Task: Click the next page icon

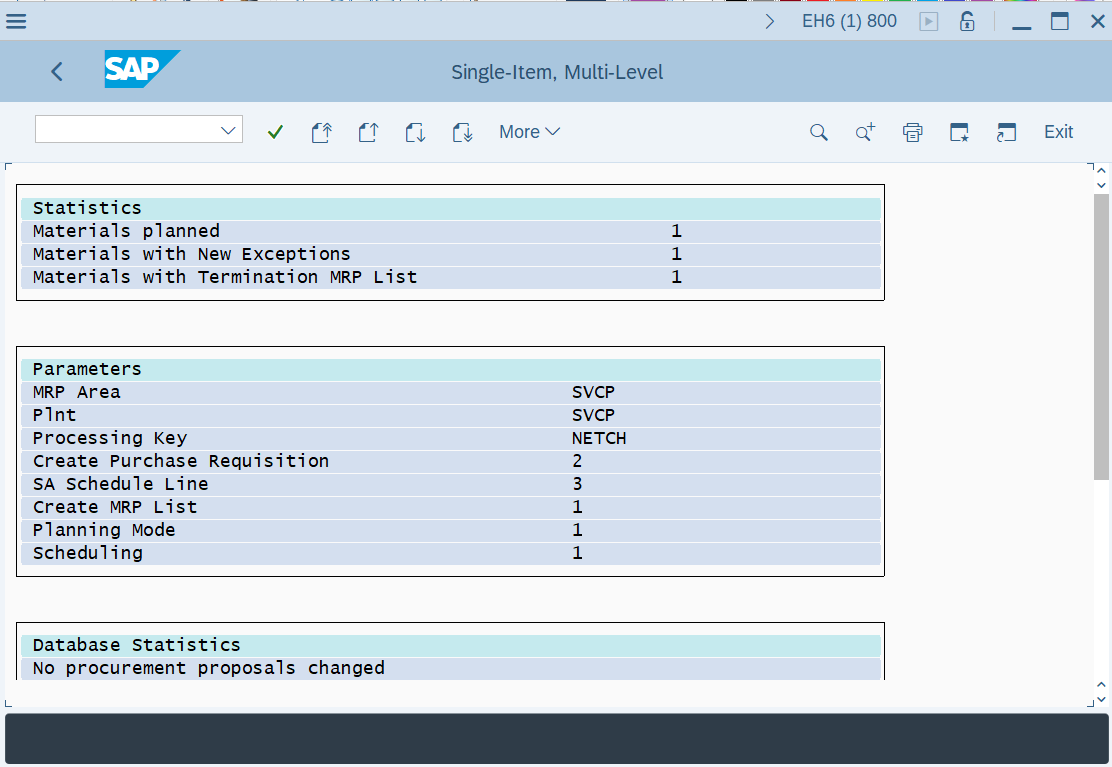Action: [x=415, y=131]
